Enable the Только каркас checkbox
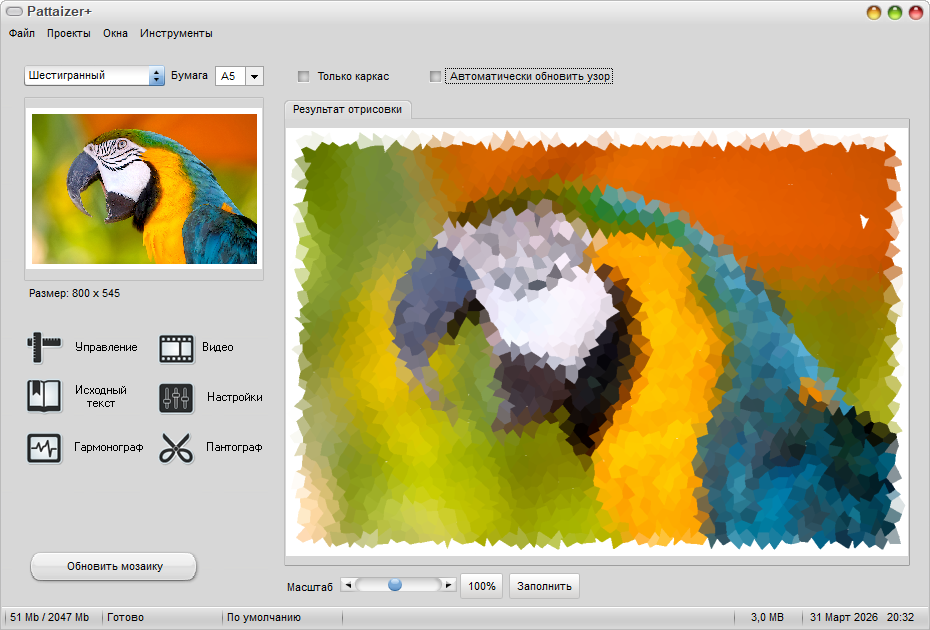 click(304, 76)
